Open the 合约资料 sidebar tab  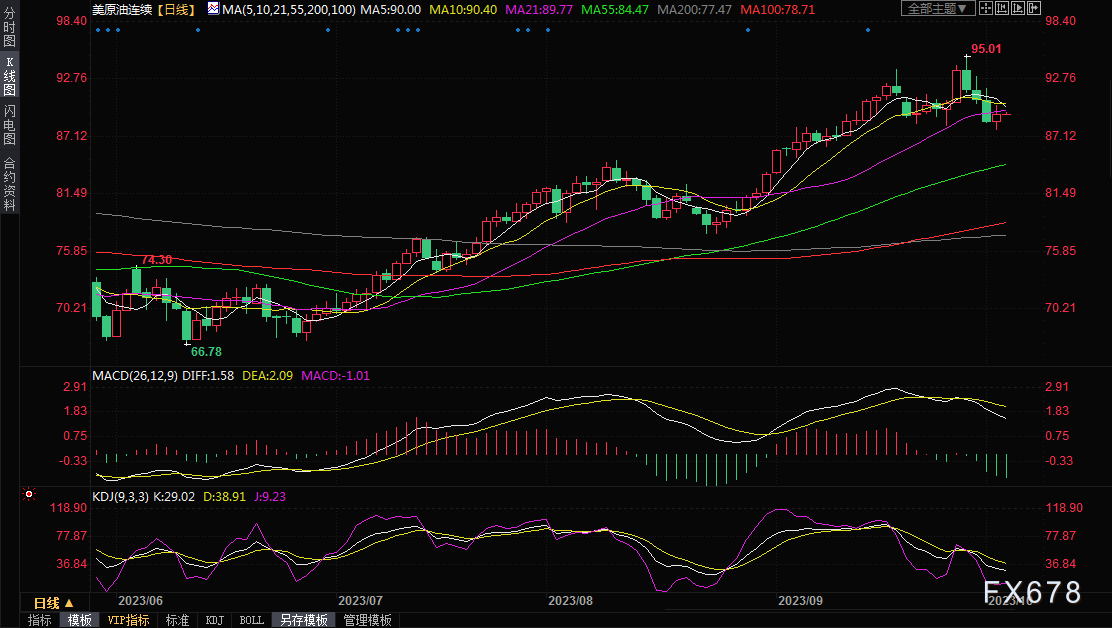click(x=9, y=183)
